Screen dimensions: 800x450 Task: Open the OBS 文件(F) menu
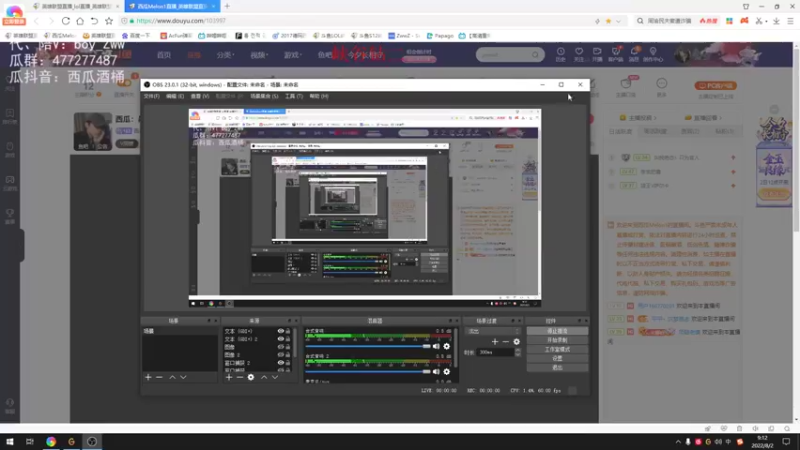(152, 96)
